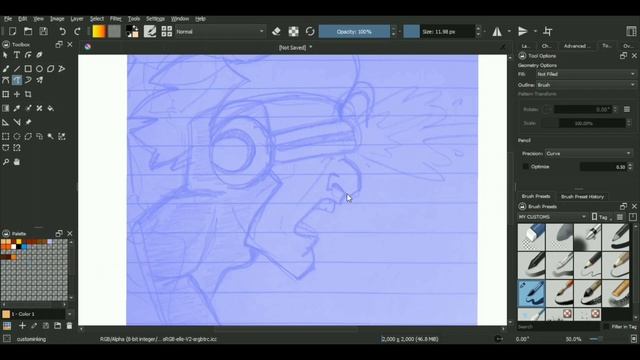Select the Polygon tool
Image resolution: width=640 pixels, height=360 pixels.
(x=51, y=69)
